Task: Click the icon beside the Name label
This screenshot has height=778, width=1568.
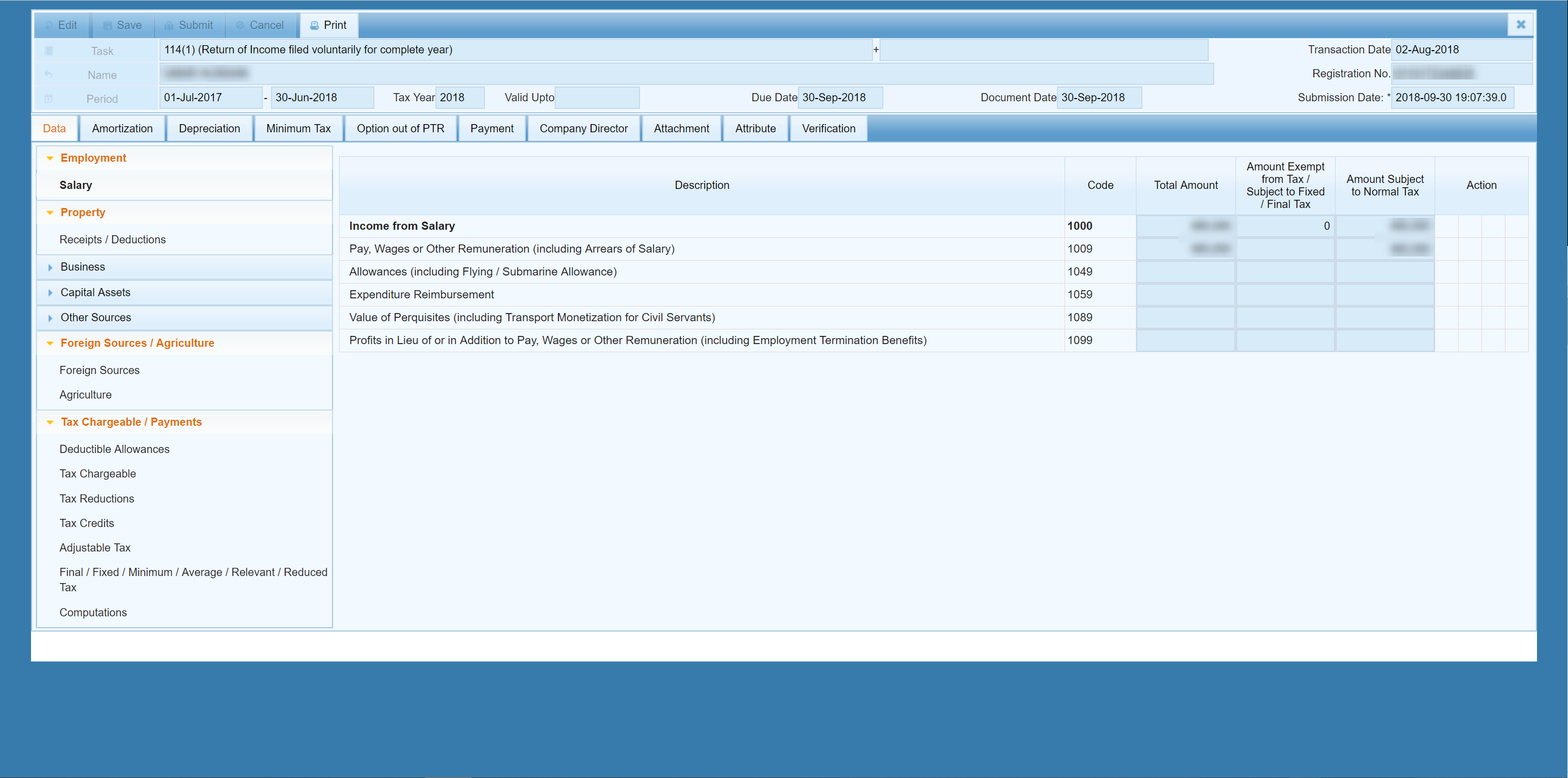Action: tap(48, 74)
